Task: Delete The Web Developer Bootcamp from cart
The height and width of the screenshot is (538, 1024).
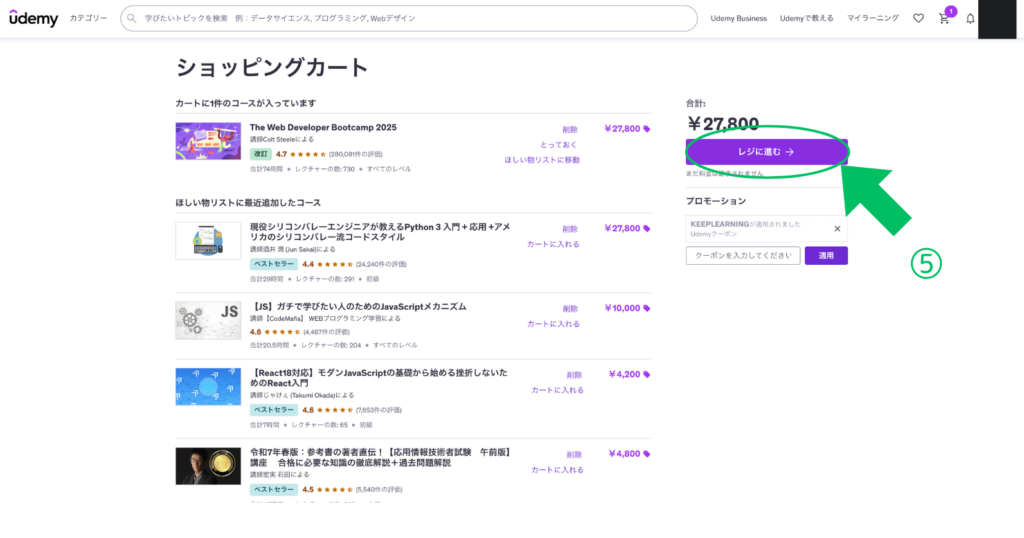Action: click(570, 130)
